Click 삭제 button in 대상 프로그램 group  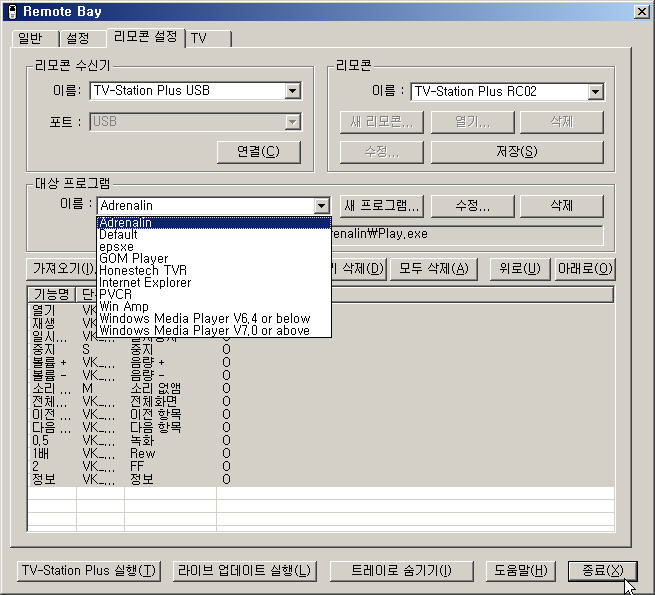point(562,206)
